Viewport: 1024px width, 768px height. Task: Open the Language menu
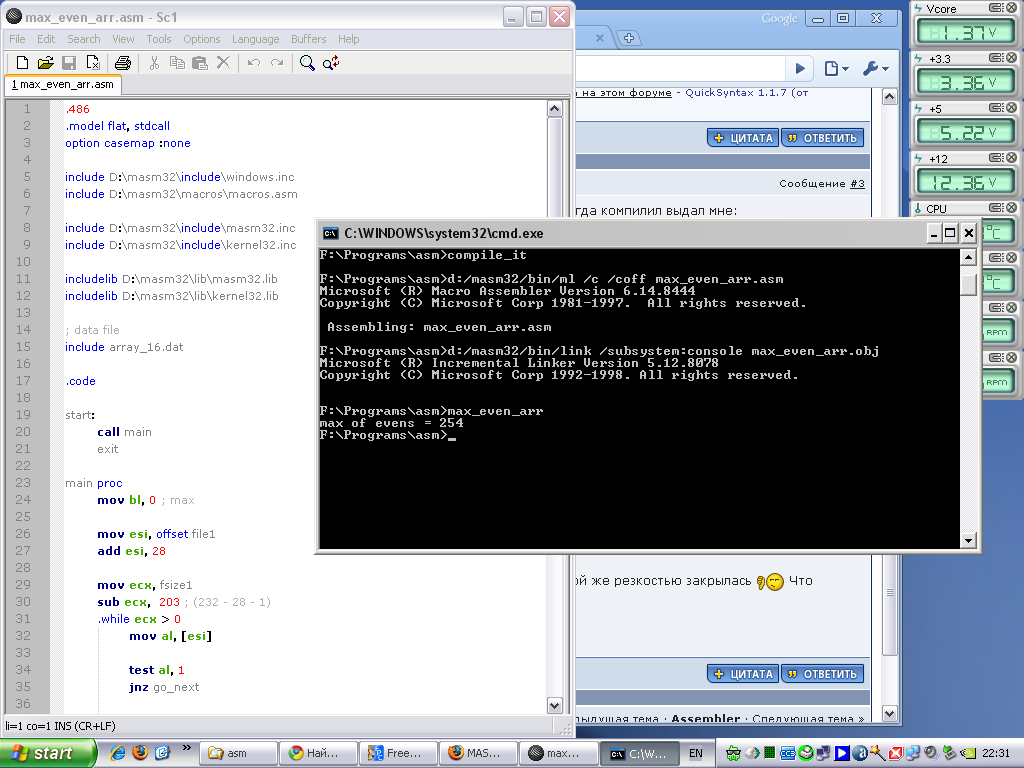coord(255,39)
